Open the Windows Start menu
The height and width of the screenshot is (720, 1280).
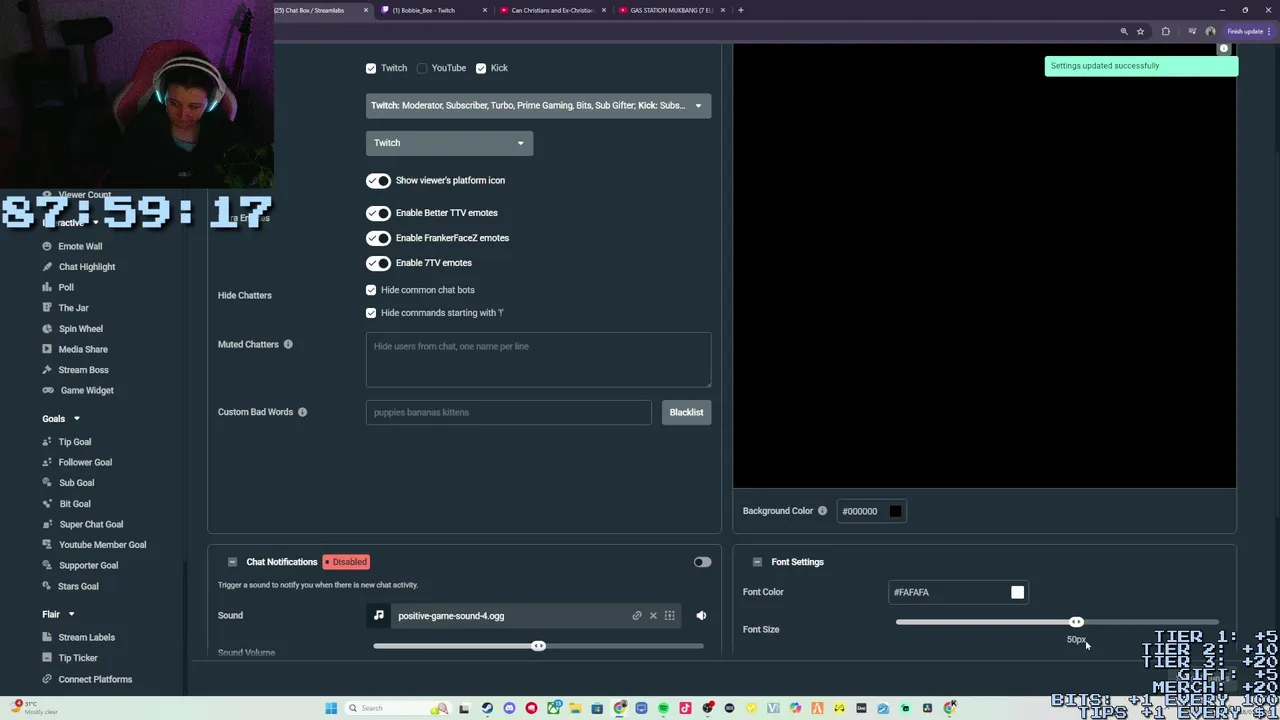coord(331,708)
